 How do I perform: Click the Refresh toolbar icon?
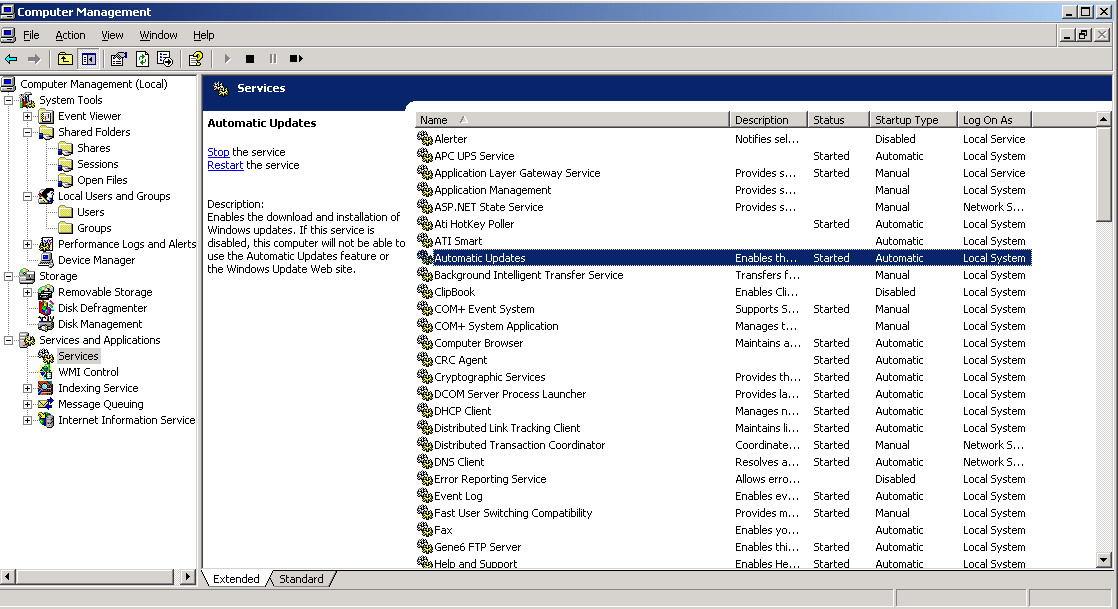[142, 59]
